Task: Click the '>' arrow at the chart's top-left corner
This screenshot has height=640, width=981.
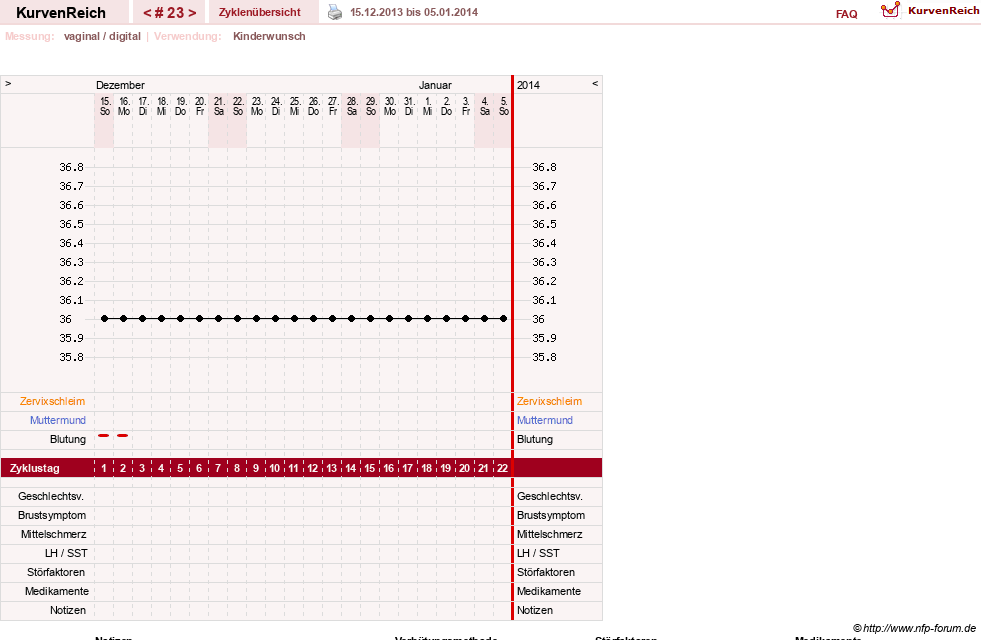Action: [x=8, y=83]
